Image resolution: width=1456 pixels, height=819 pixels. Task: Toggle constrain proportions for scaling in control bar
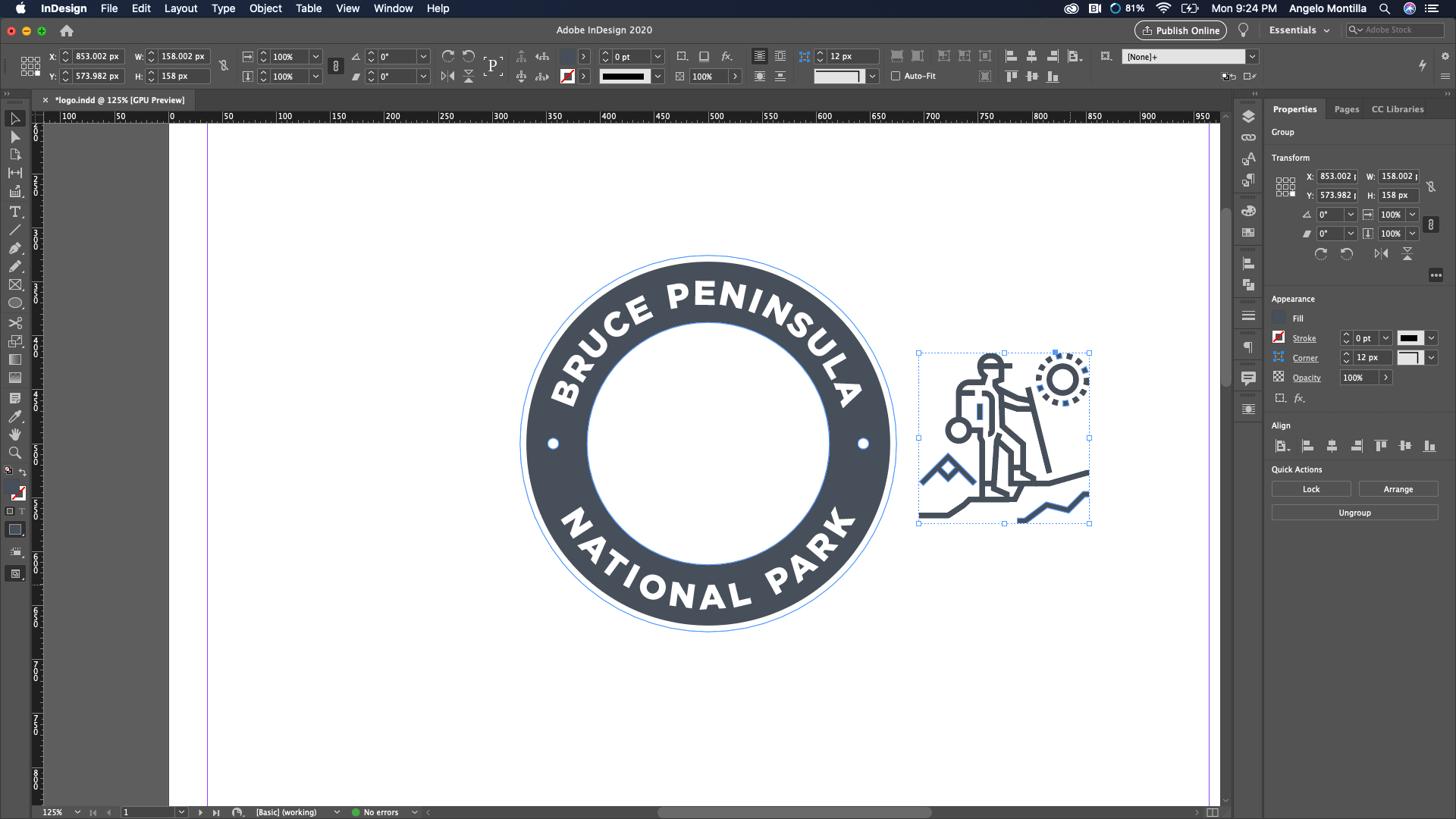[x=336, y=66]
